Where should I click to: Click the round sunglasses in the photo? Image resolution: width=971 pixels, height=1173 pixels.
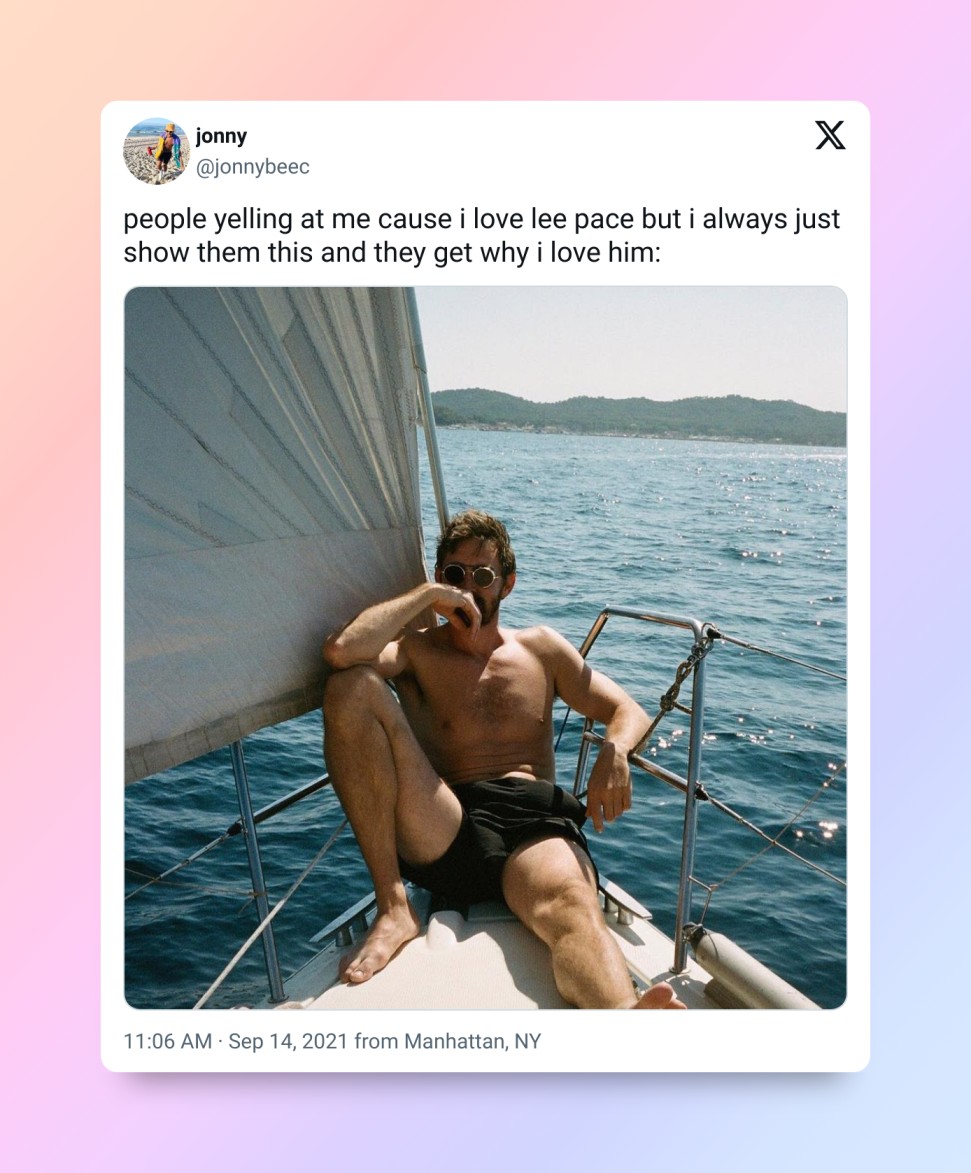click(x=470, y=575)
